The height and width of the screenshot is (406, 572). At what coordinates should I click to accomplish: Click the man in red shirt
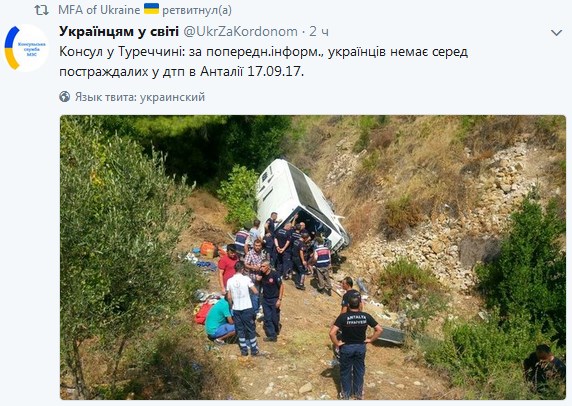click(228, 268)
